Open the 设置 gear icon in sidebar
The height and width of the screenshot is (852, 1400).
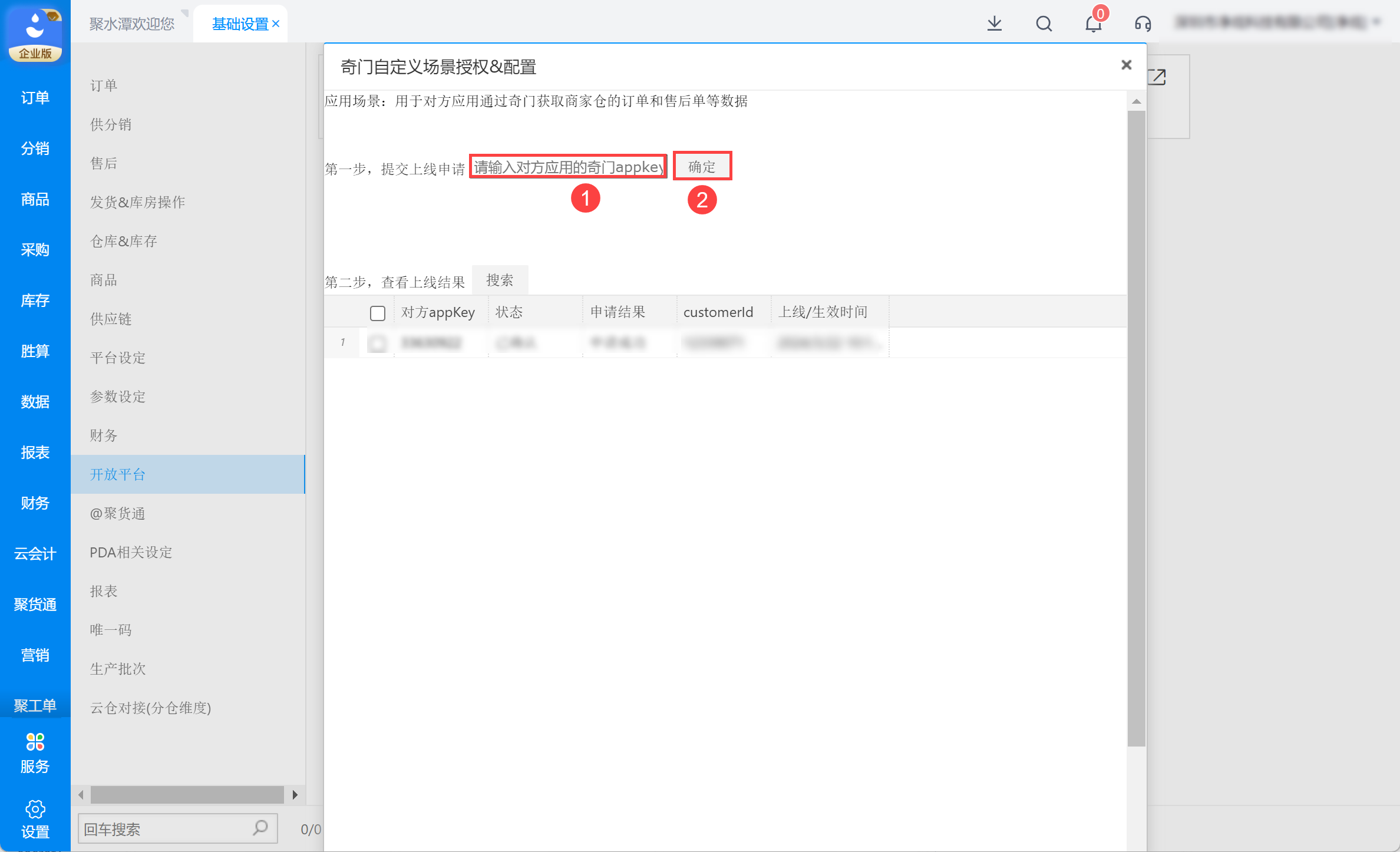(x=35, y=809)
